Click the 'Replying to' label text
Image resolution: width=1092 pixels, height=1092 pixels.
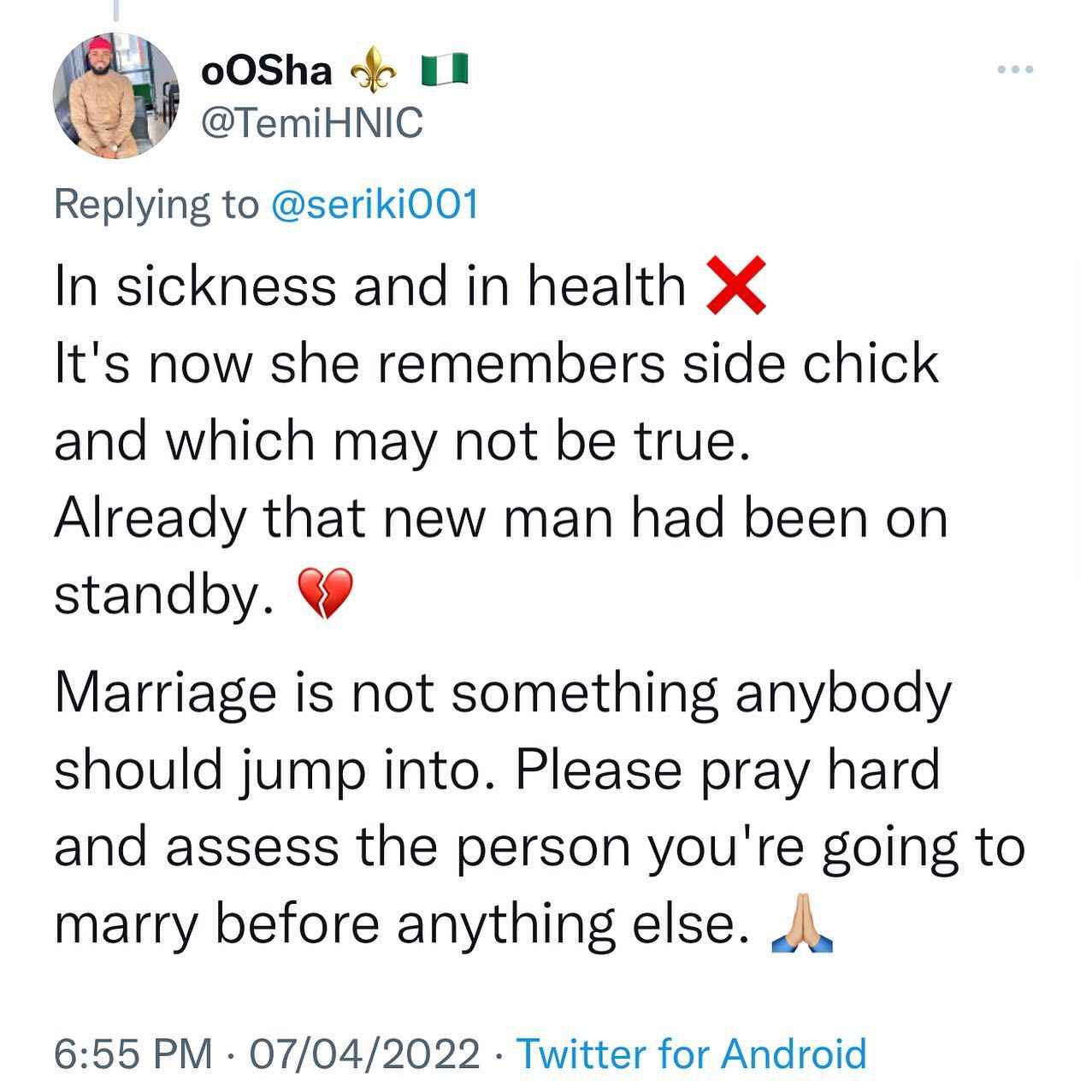156,205
